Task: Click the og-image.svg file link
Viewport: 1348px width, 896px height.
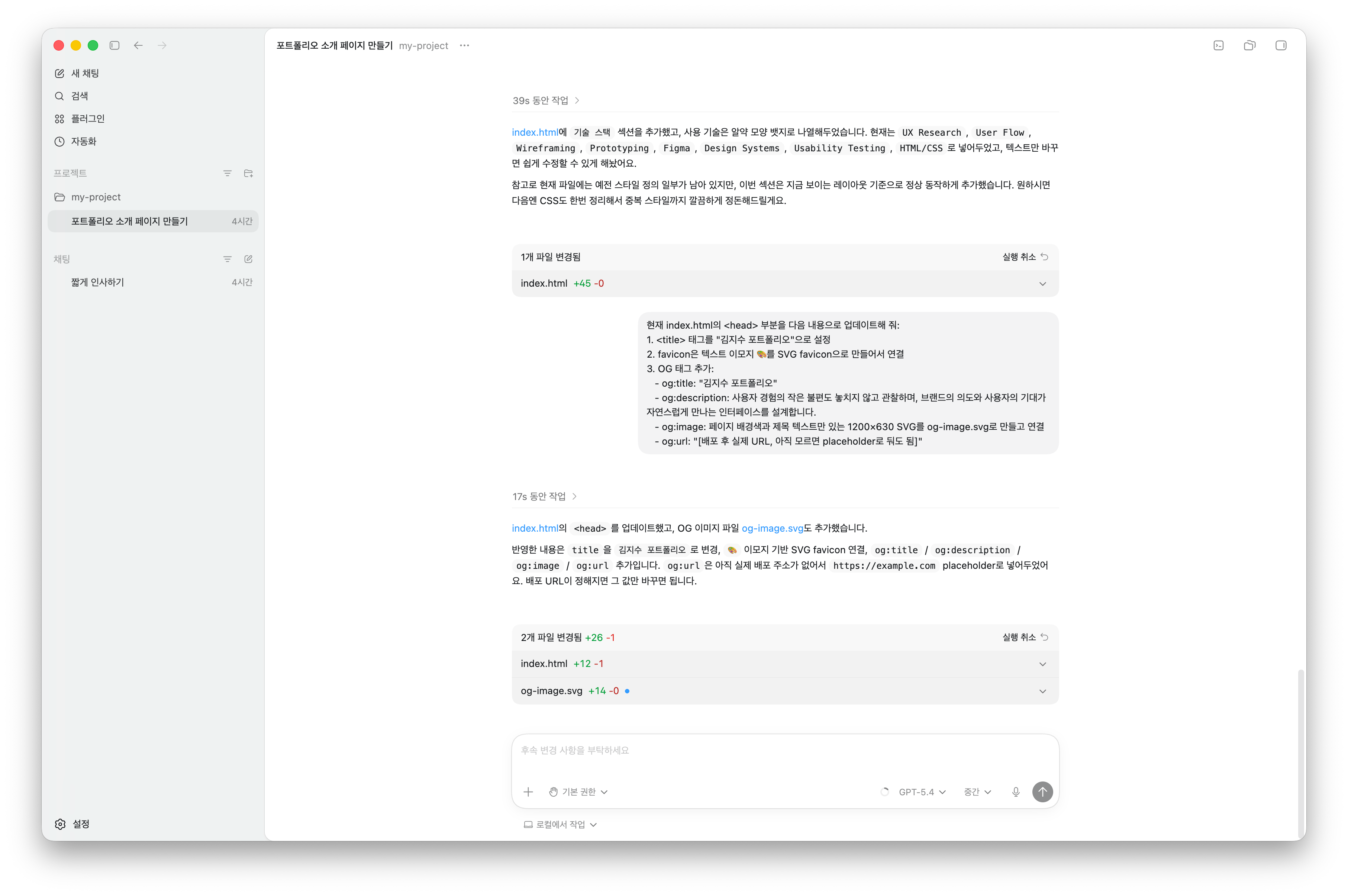Action: coord(772,528)
